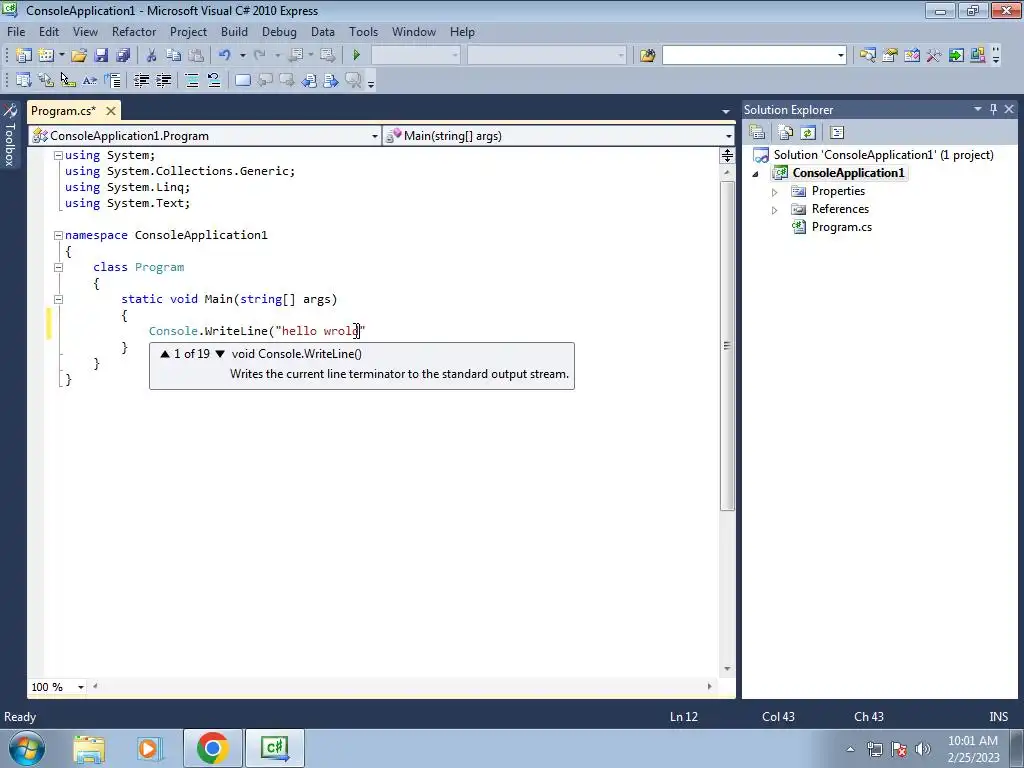Click the Display Object Member List icon
The height and width of the screenshot is (768, 1024).
click(24, 80)
